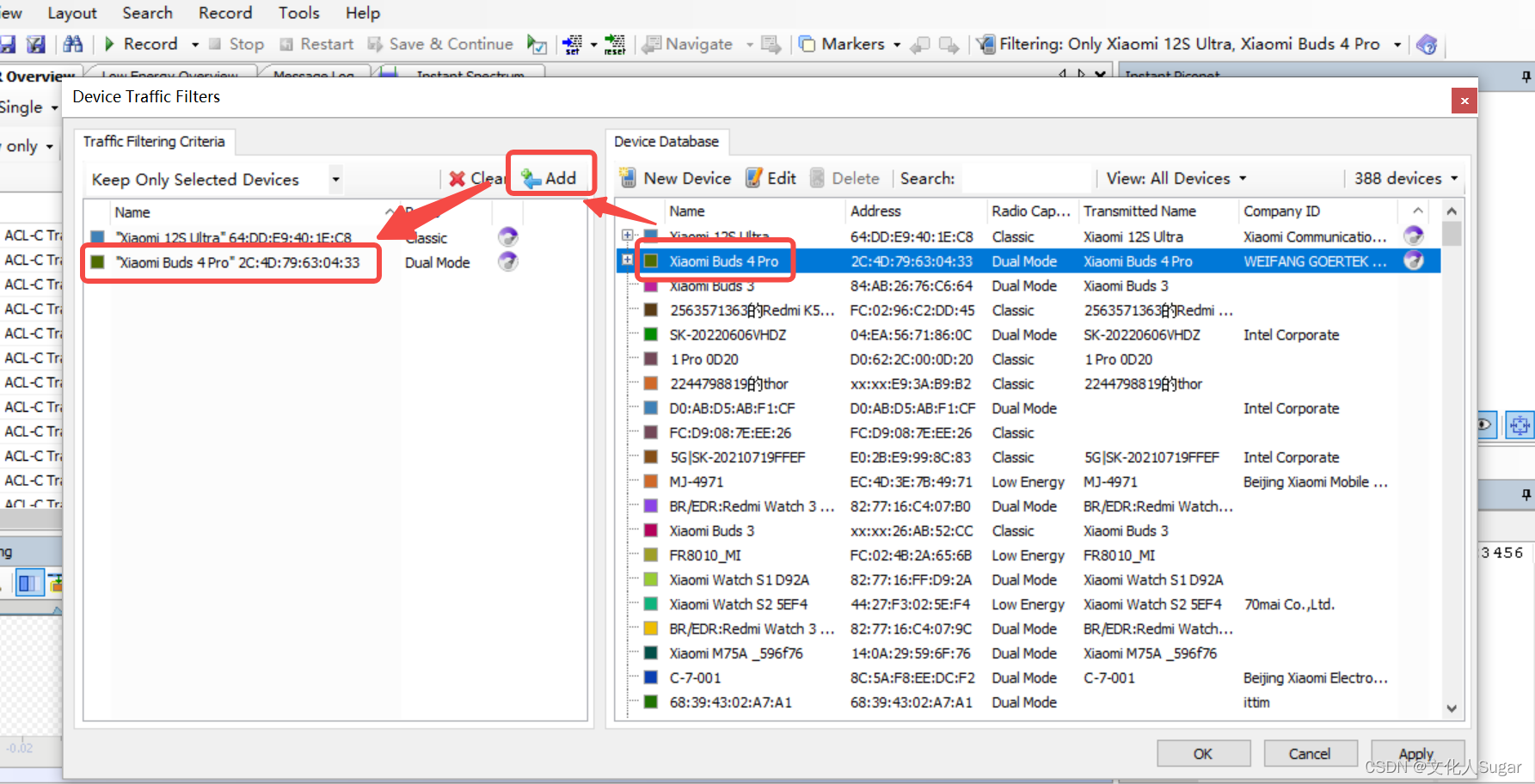
Task: Click the device icon beside Dual Mode in filter list
Action: point(508,261)
